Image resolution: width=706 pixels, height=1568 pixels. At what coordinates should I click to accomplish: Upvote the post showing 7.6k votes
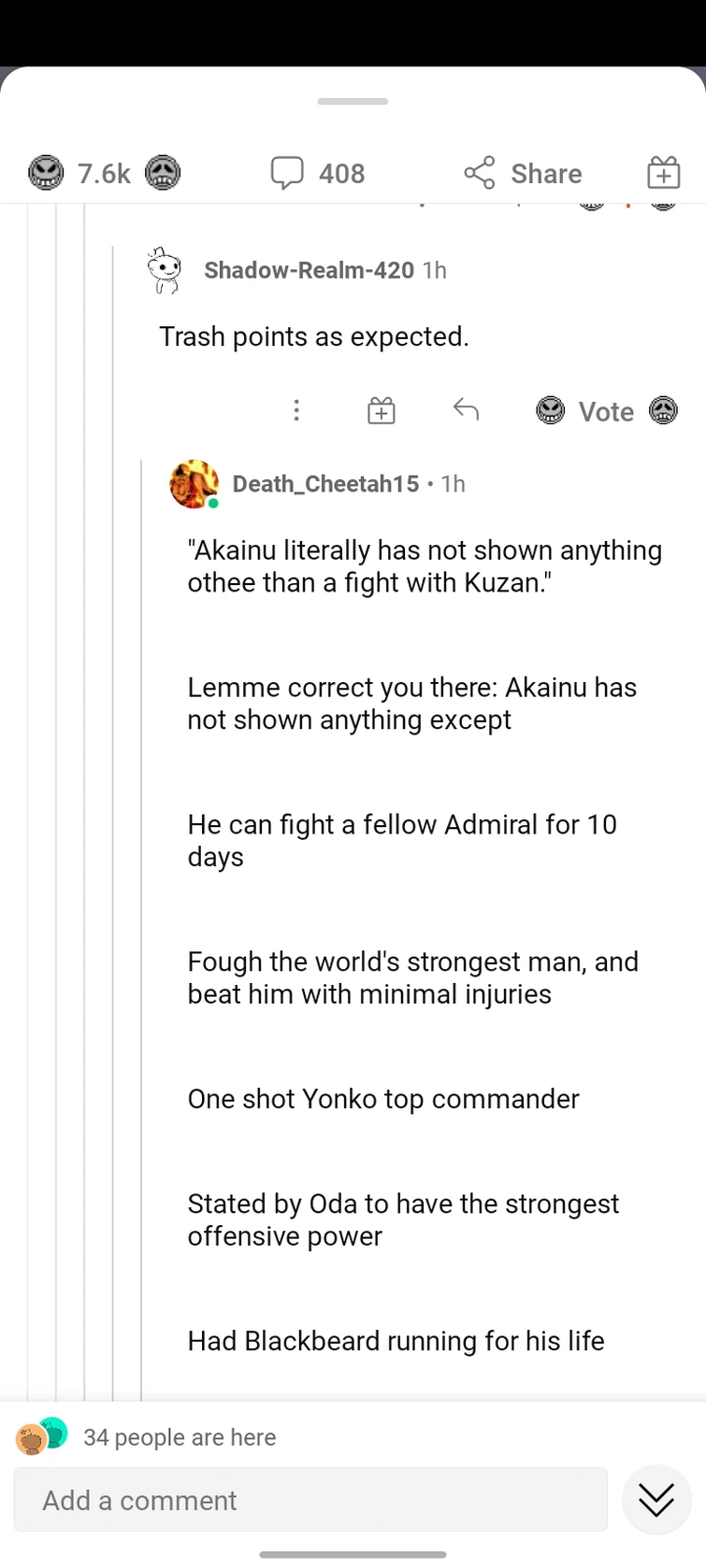click(46, 173)
